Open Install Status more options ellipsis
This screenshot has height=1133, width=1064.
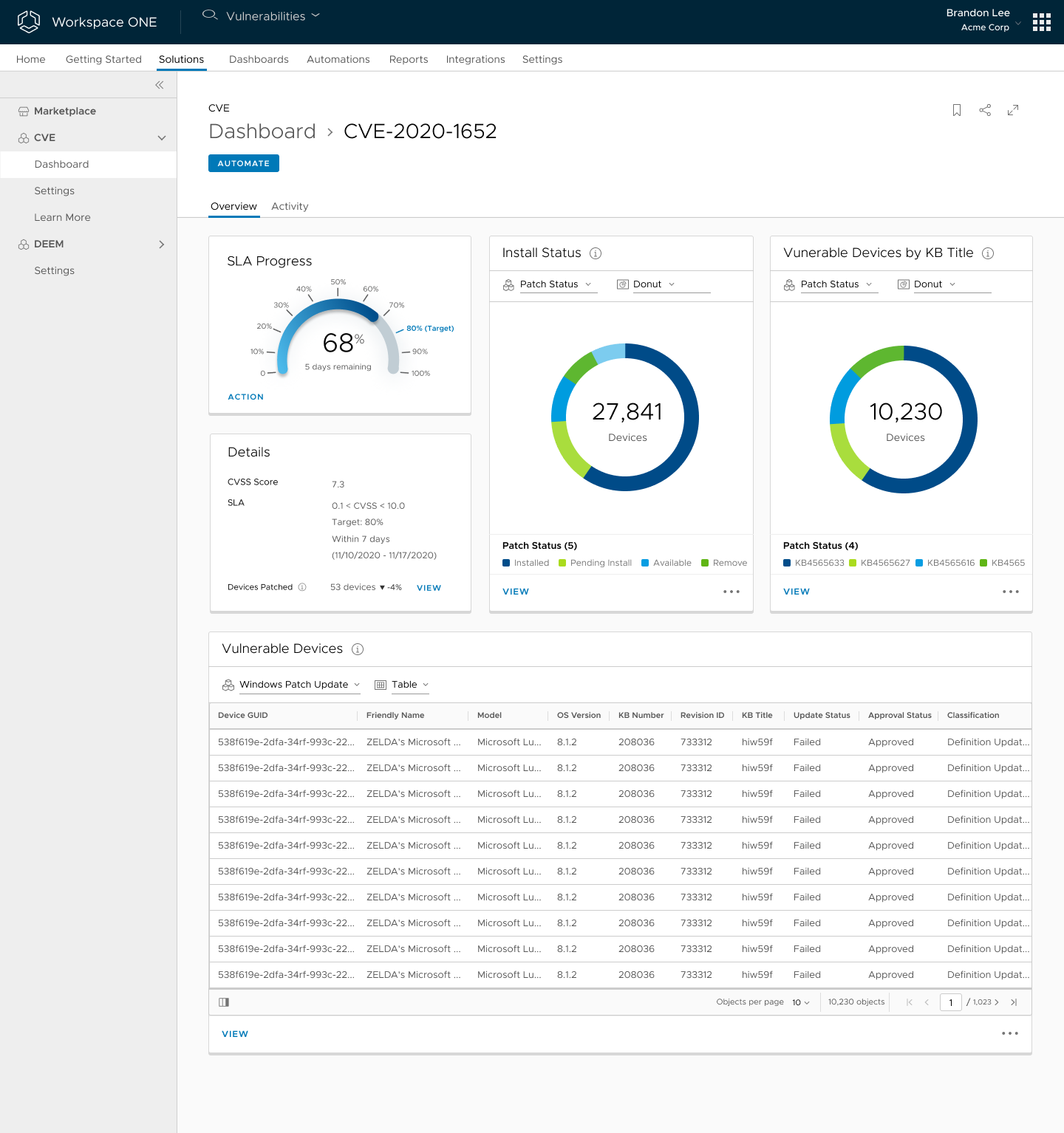pos(731,592)
